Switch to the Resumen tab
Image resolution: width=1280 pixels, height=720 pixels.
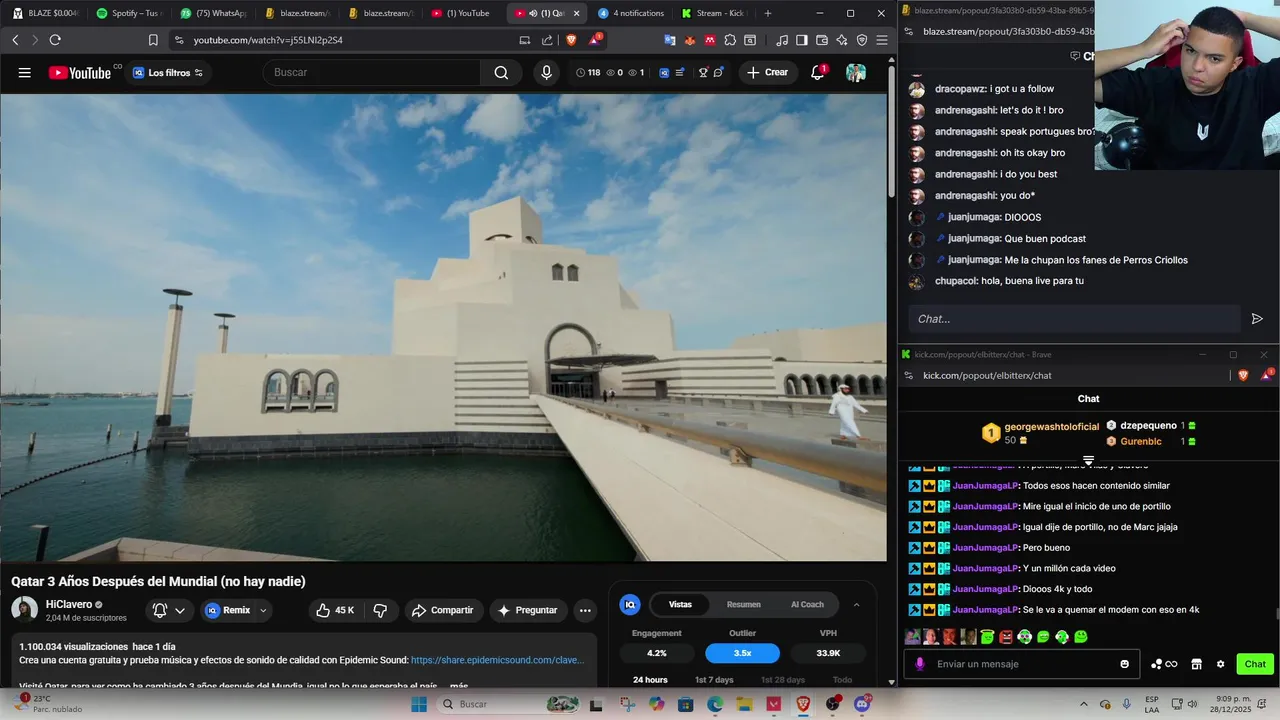tap(744, 604)
